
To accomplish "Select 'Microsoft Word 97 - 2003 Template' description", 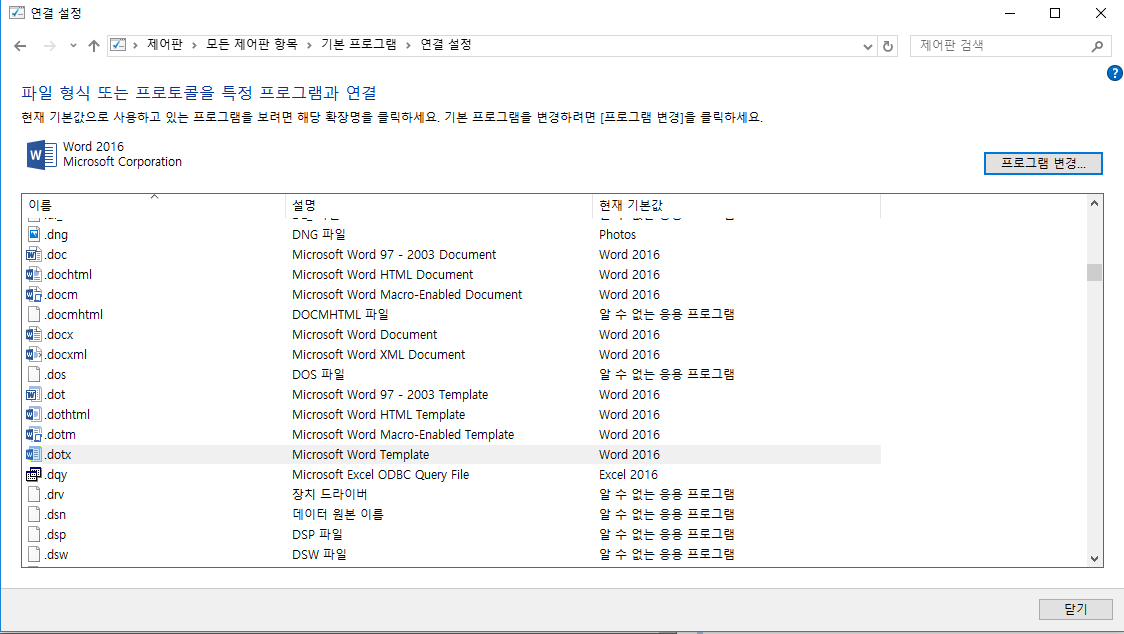I will (x=389, y=394).
